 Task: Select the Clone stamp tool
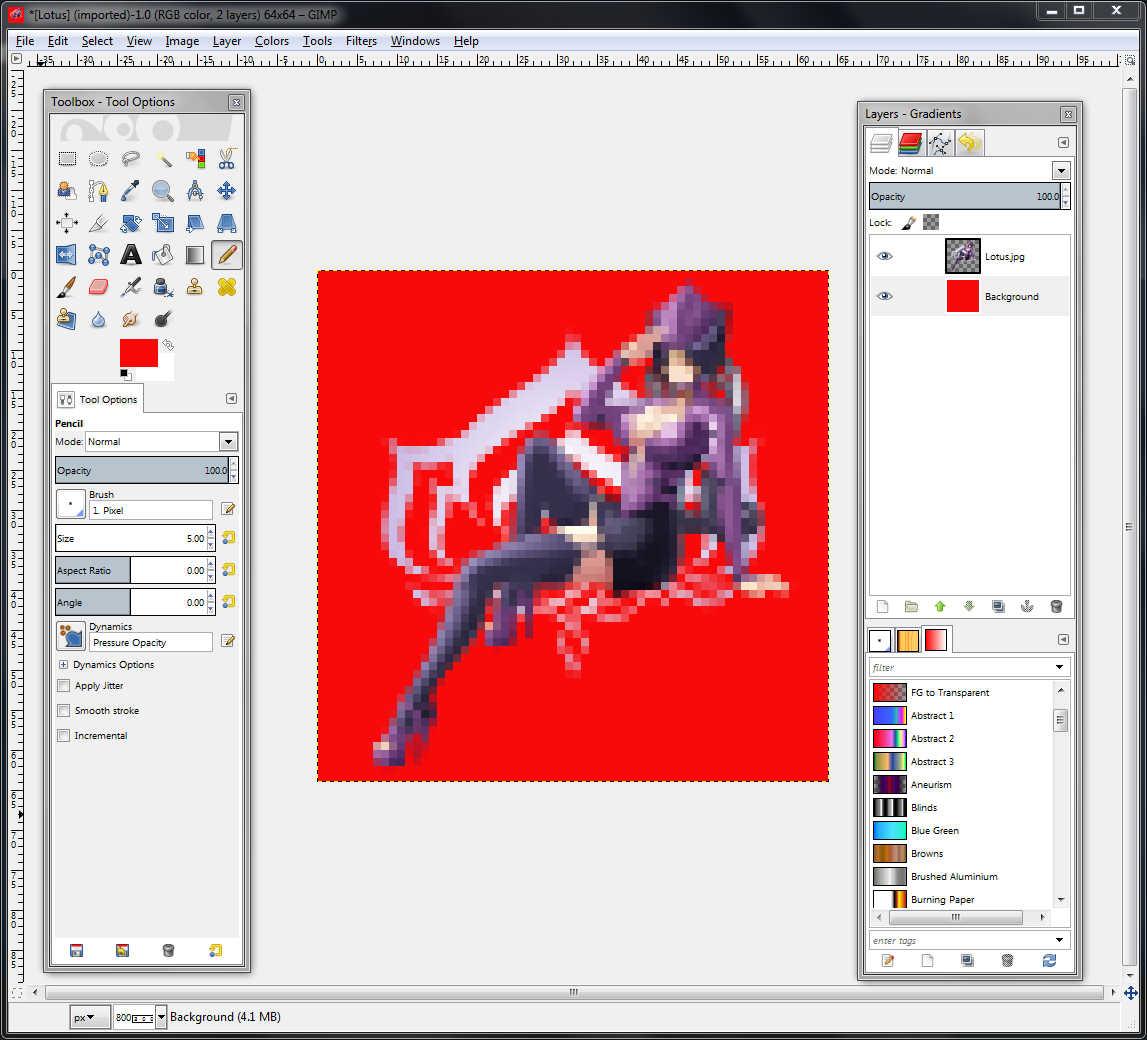pos(195,287)
